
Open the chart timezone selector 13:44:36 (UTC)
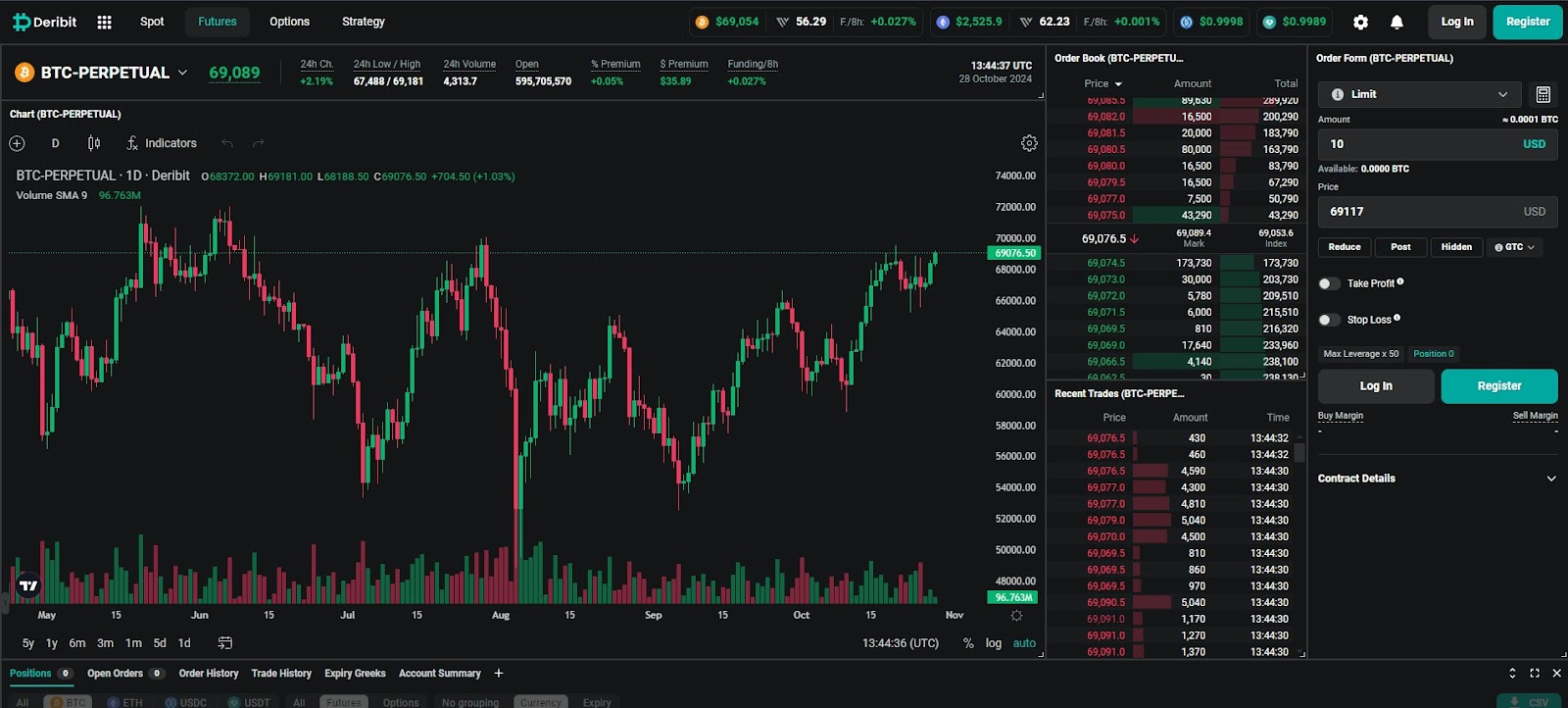point(901,643)
